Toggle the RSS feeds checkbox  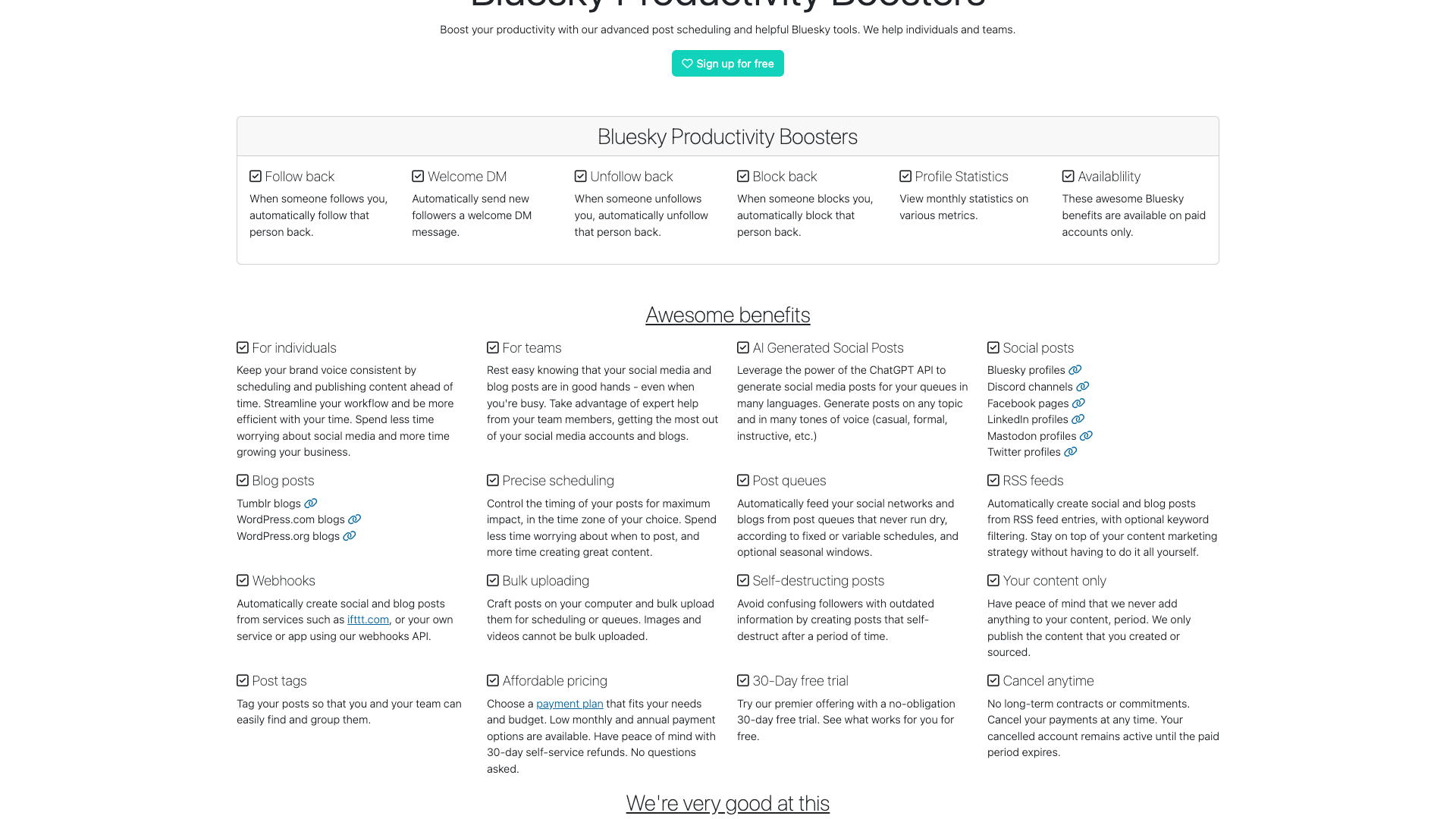(993, 480)
